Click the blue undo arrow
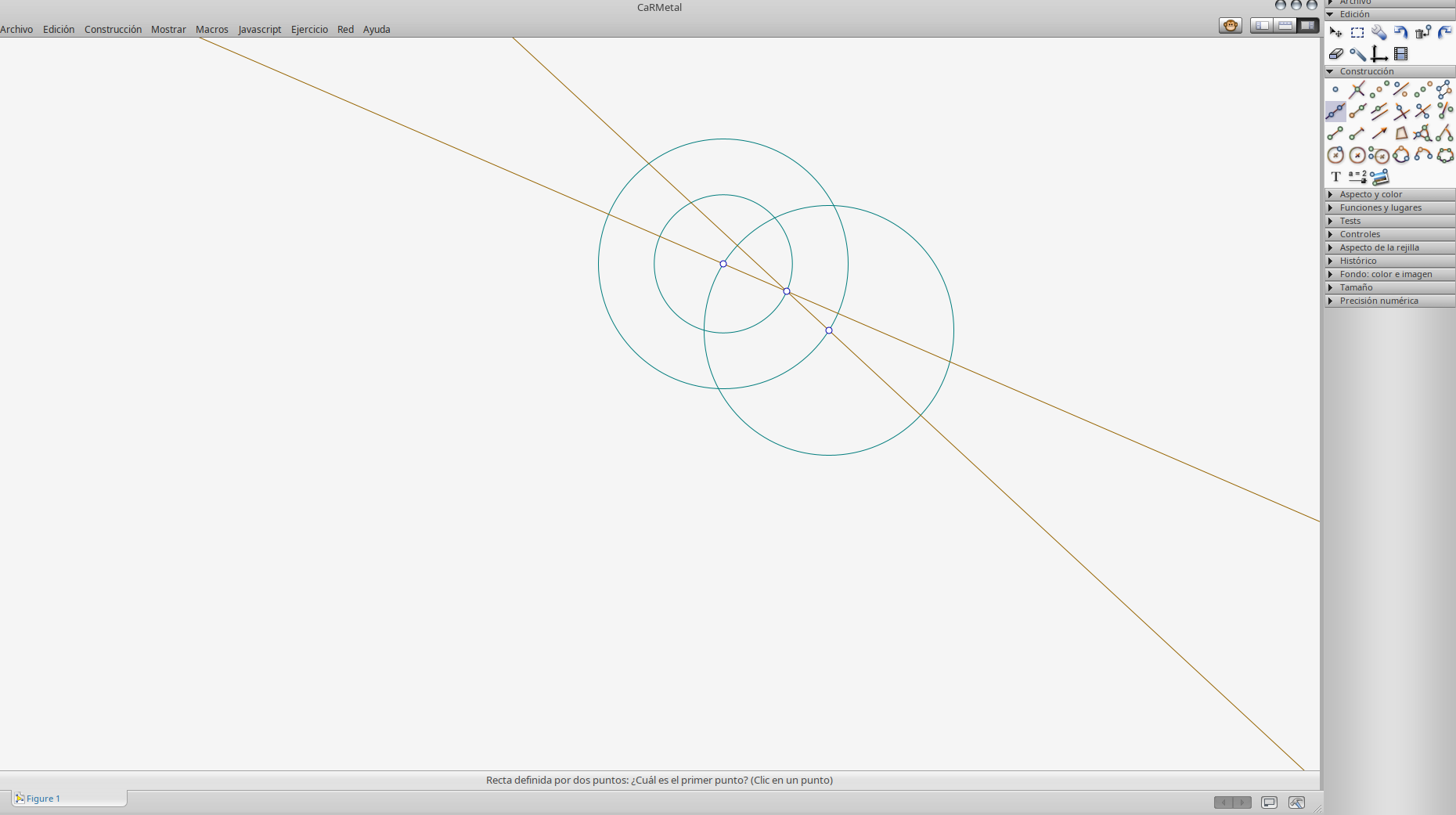 point(1401,32)
